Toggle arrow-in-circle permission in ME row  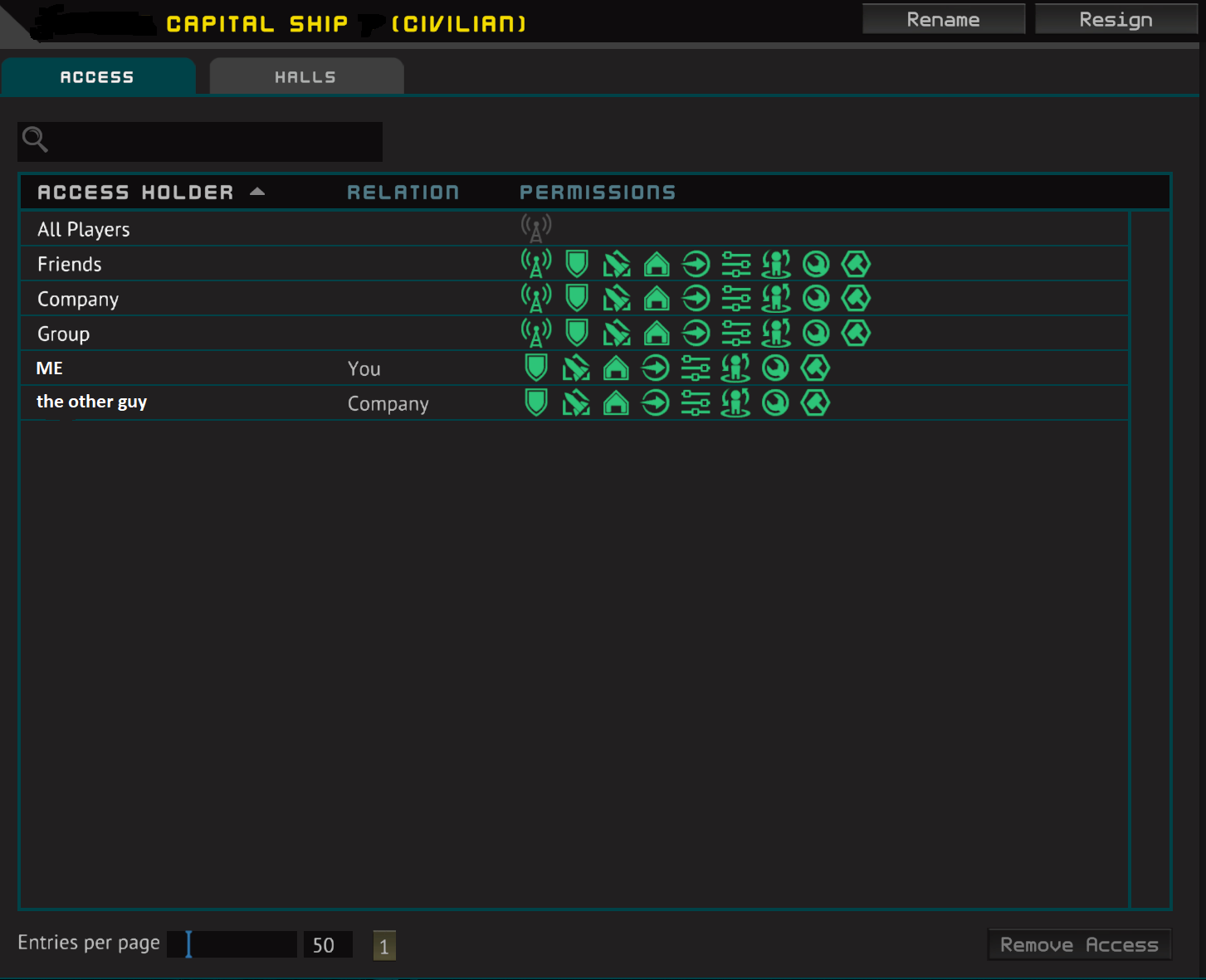[656, 368]
